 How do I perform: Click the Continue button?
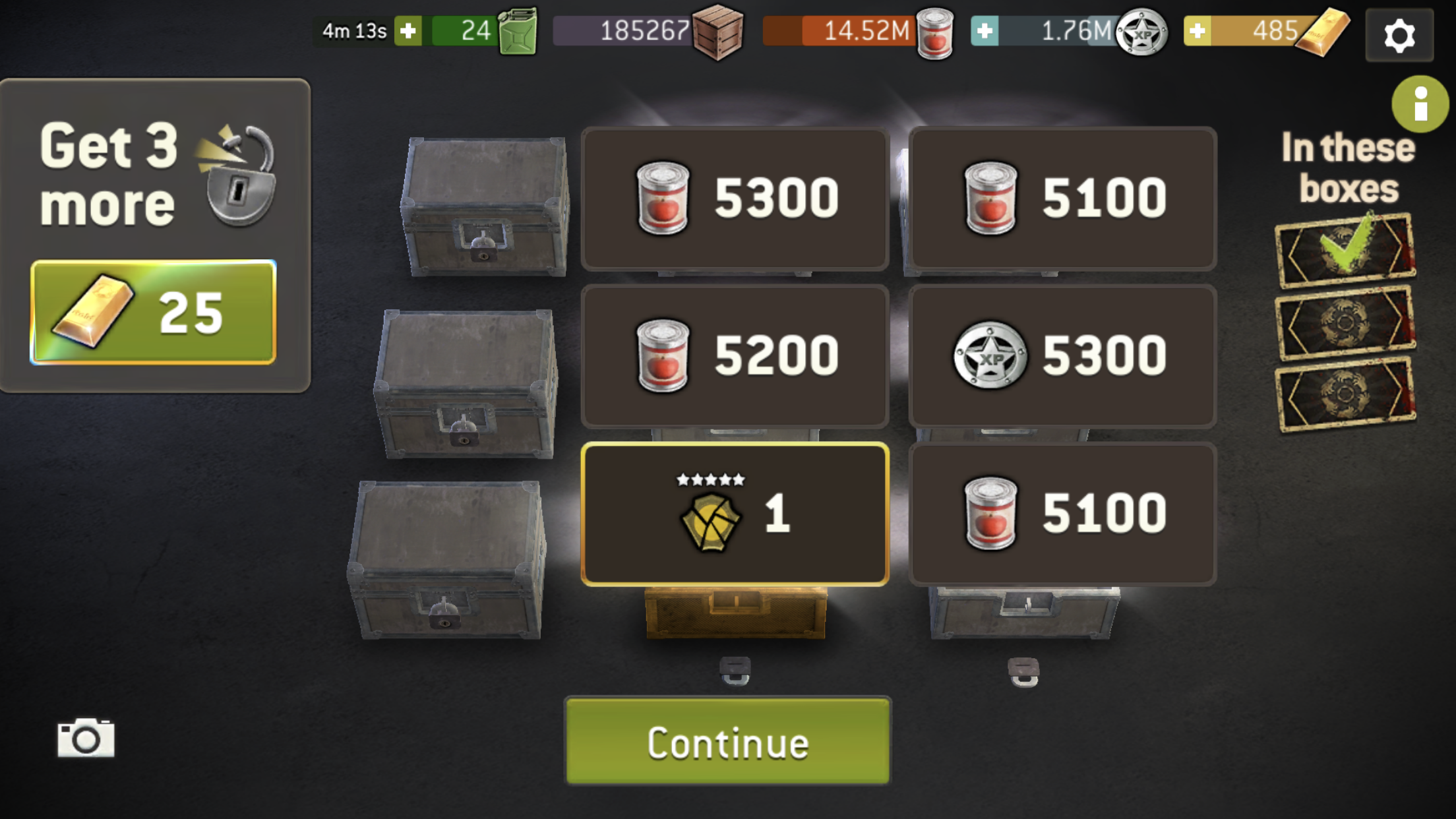point(728,741)
